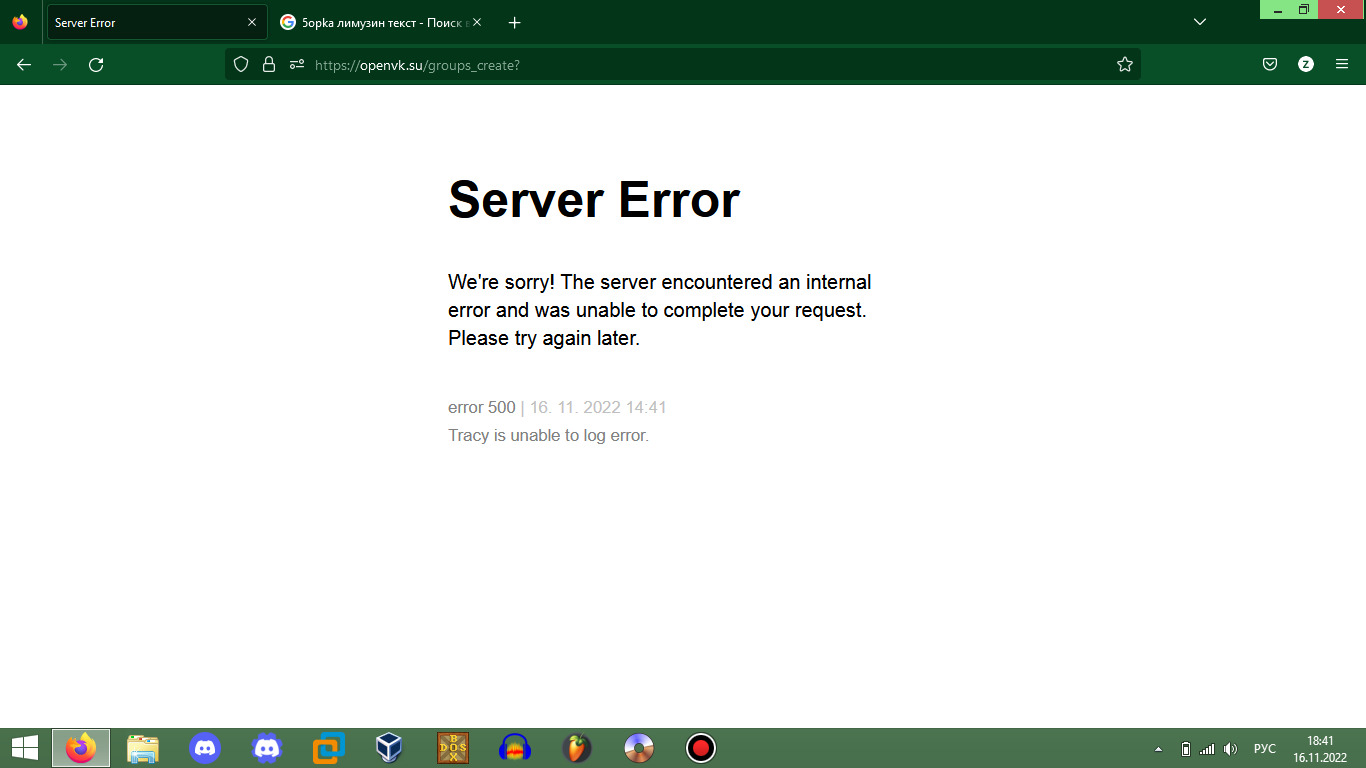
Task: Open DOSBox-X from the taskbar
Action: click(x=453, y=748)
